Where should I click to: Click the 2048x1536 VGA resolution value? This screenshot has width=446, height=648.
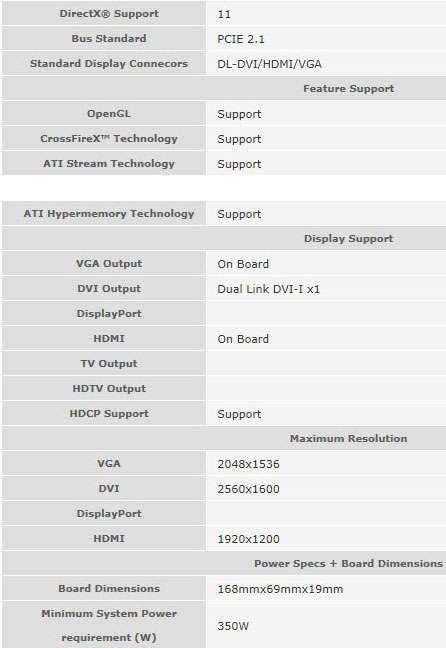coord(248,464)
